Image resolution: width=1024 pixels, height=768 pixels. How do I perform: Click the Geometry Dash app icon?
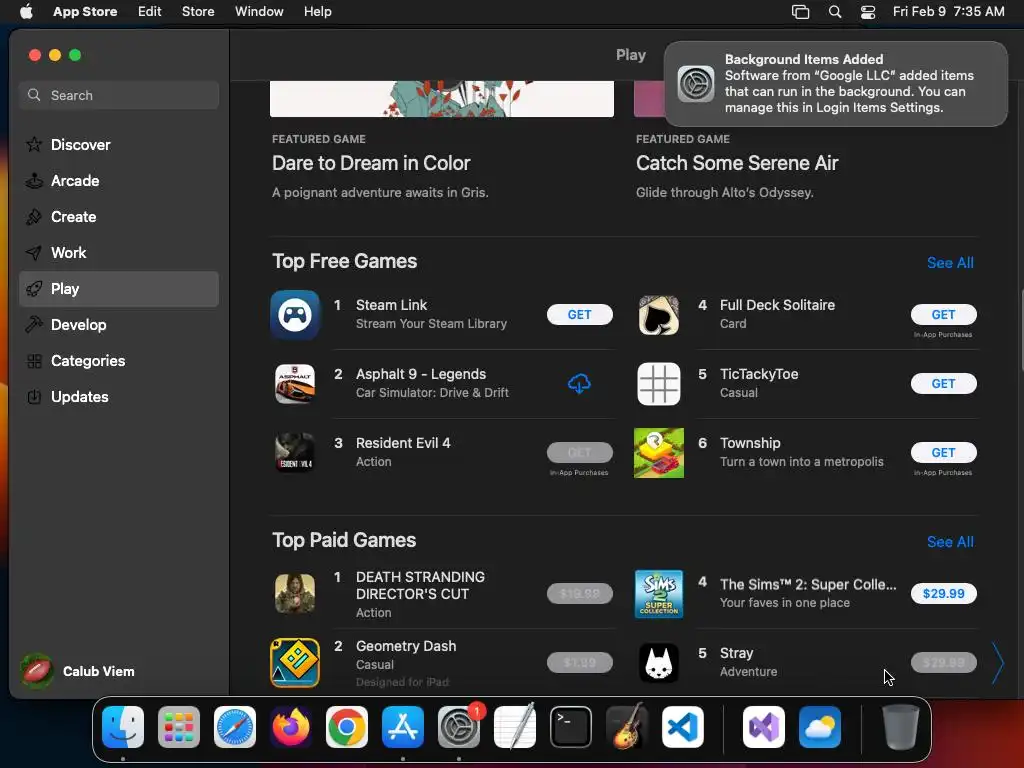click(x=295, y=663)
